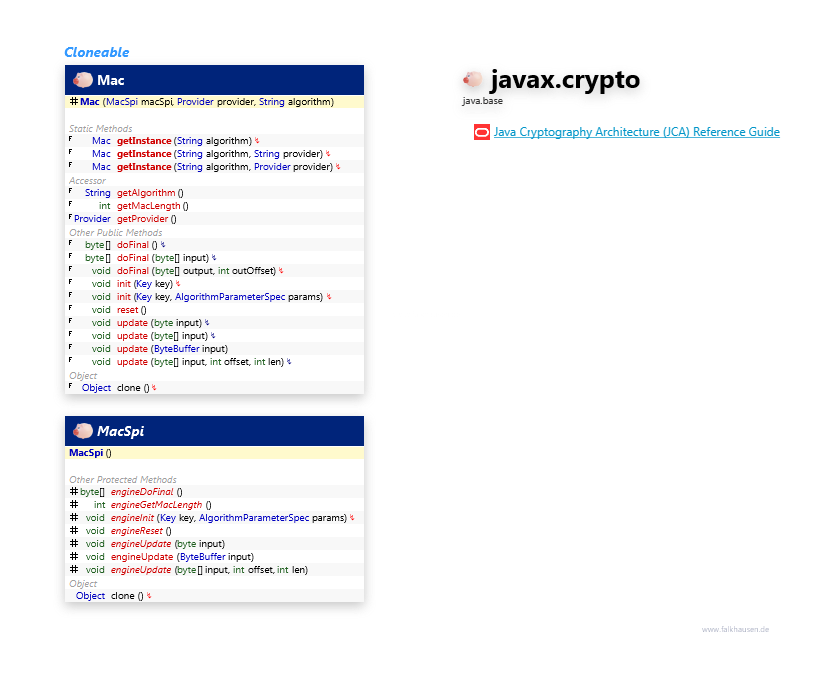Click the ByteBuffer type in engineUpdate

click(203, 557)
